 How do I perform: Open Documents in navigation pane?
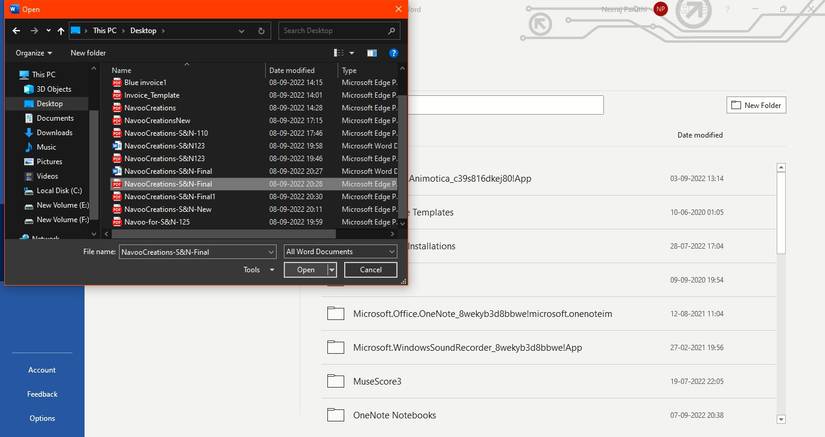tap(49, 118)
